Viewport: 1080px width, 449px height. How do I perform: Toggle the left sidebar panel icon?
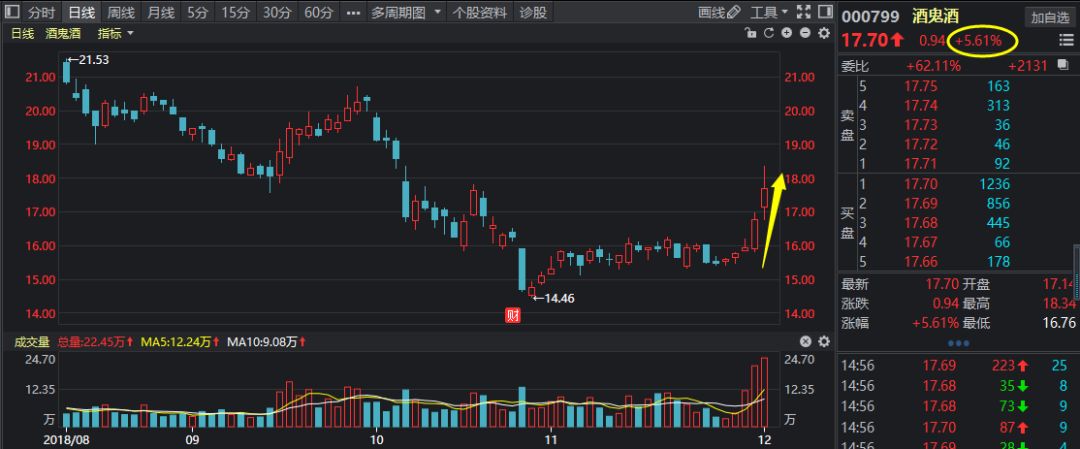pyautogui.click(x=12, y=12)
